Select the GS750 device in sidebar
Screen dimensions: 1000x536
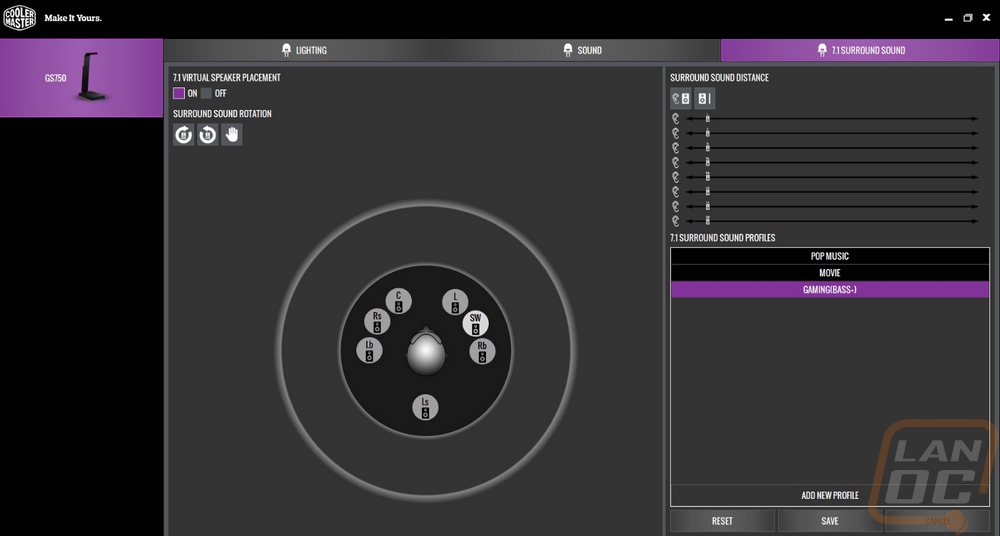(x=82, y=78)
